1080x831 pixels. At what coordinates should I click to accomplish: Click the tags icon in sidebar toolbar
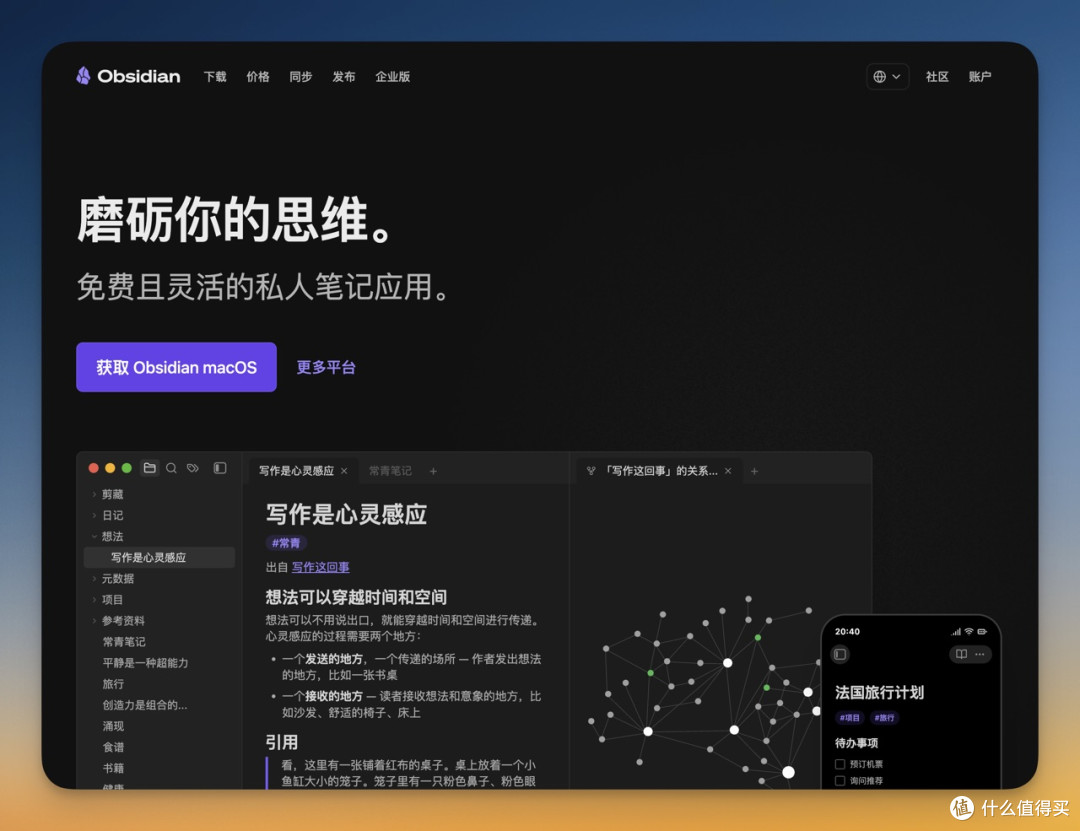coord(193,468)
